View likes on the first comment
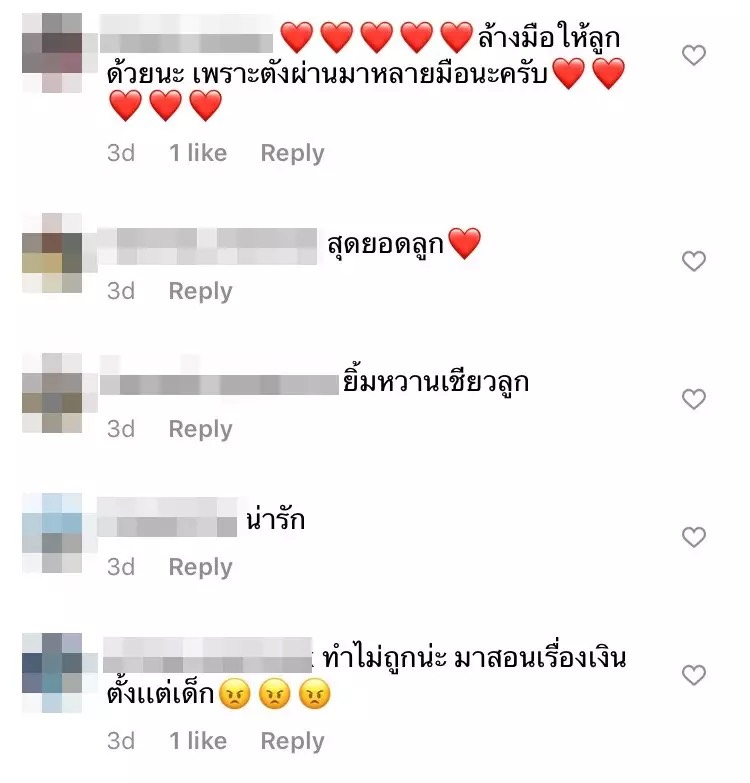The width and height of the screenshot is (750, 783). pos(198,153)
